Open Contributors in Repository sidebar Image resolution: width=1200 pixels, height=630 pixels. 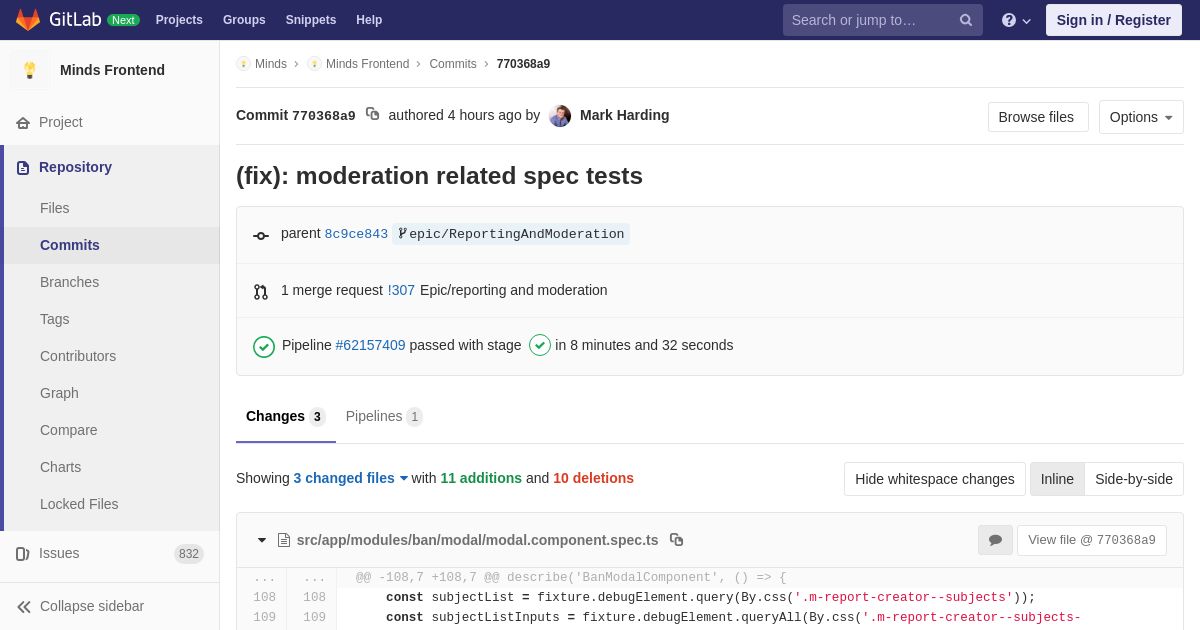(x=112, y=356)
